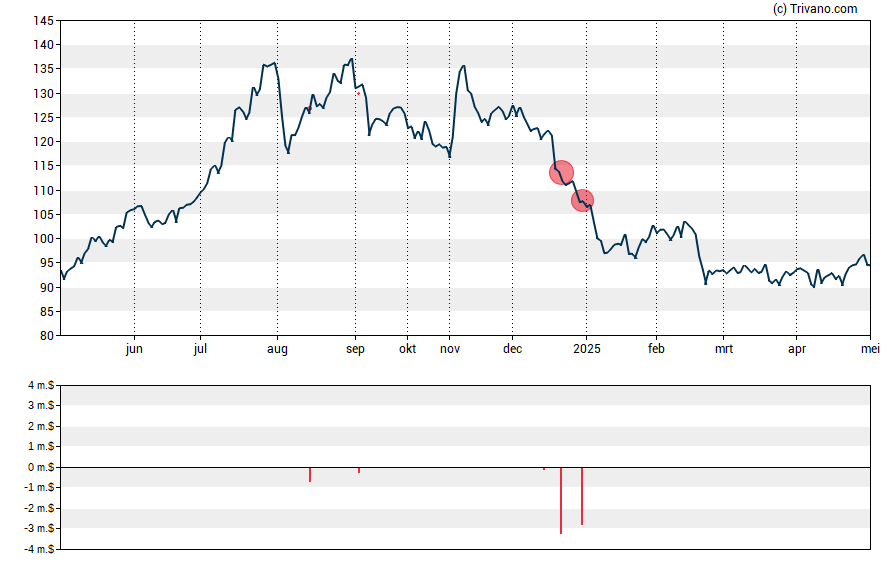Click the '1 m.$' volume axis label
This screenshot has height=565, width=888.
coord(41,447)
